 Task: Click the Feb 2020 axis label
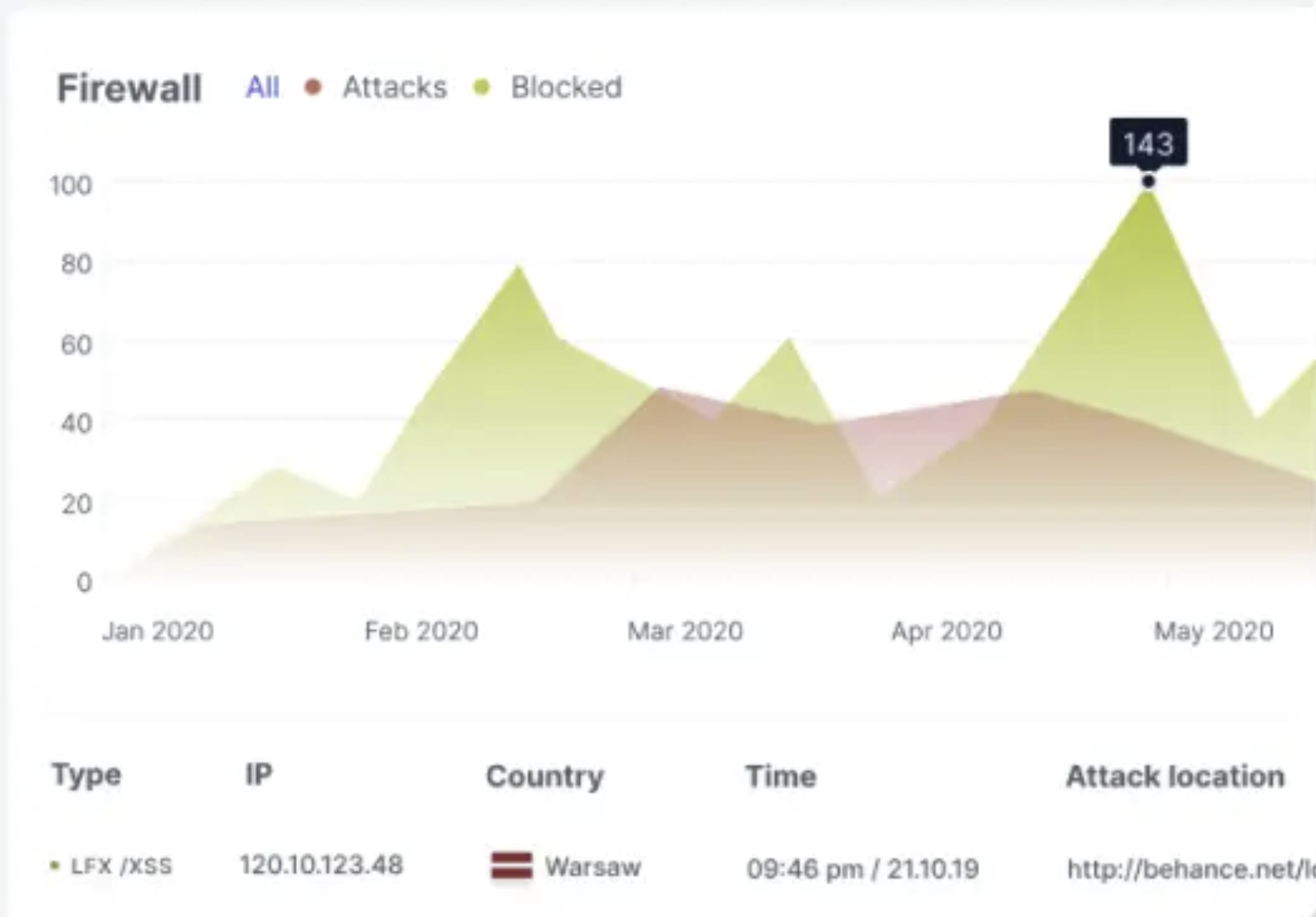pos(421,631)
